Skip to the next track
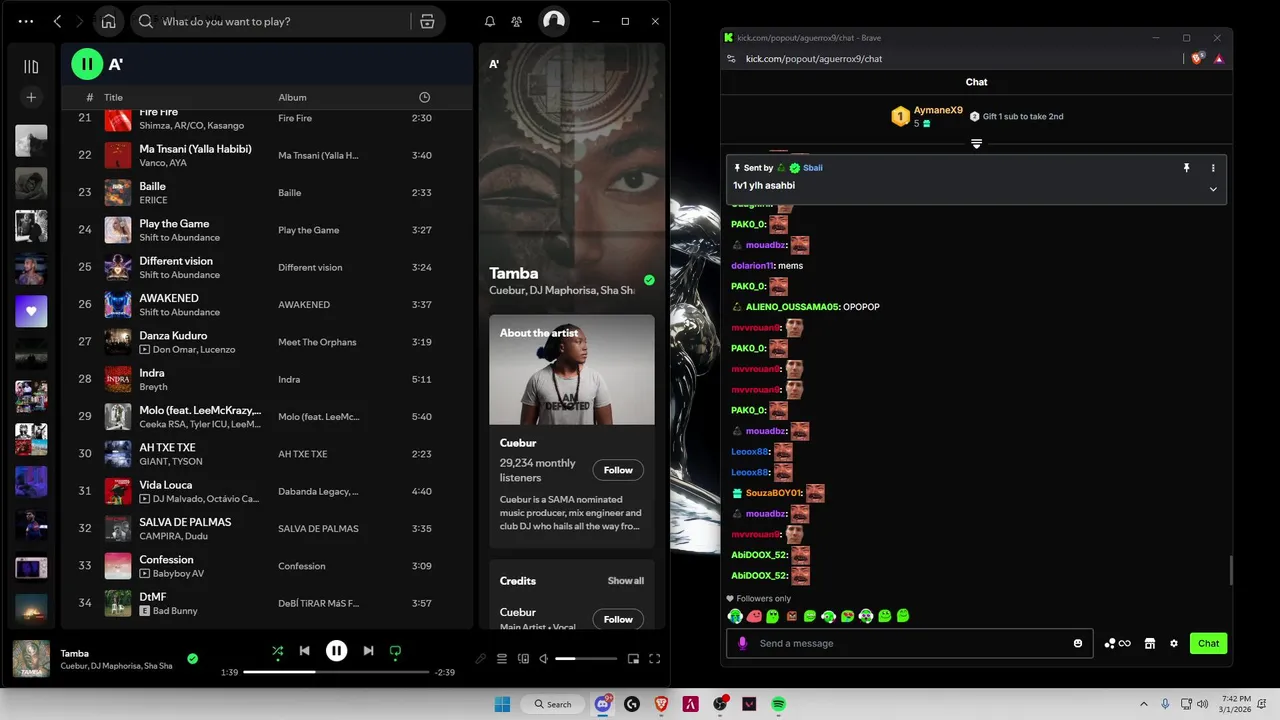 tap(368, 651)
